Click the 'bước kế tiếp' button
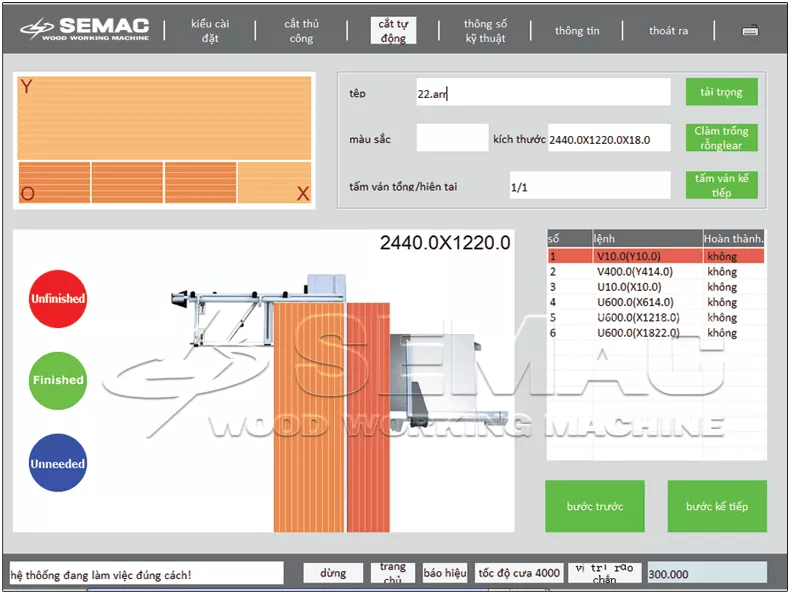The image size is (790, 594). 717,506
